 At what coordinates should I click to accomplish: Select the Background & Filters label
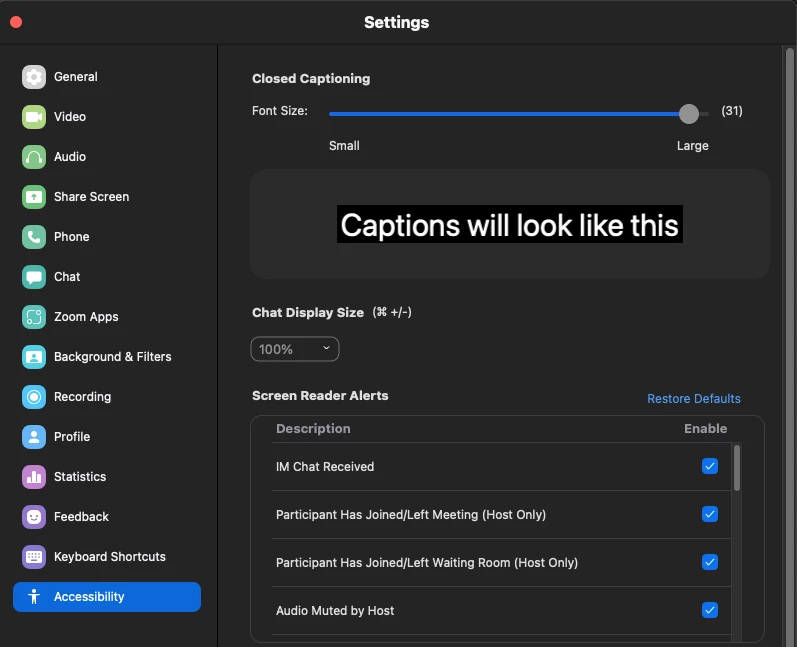click(x=112, y=357)
